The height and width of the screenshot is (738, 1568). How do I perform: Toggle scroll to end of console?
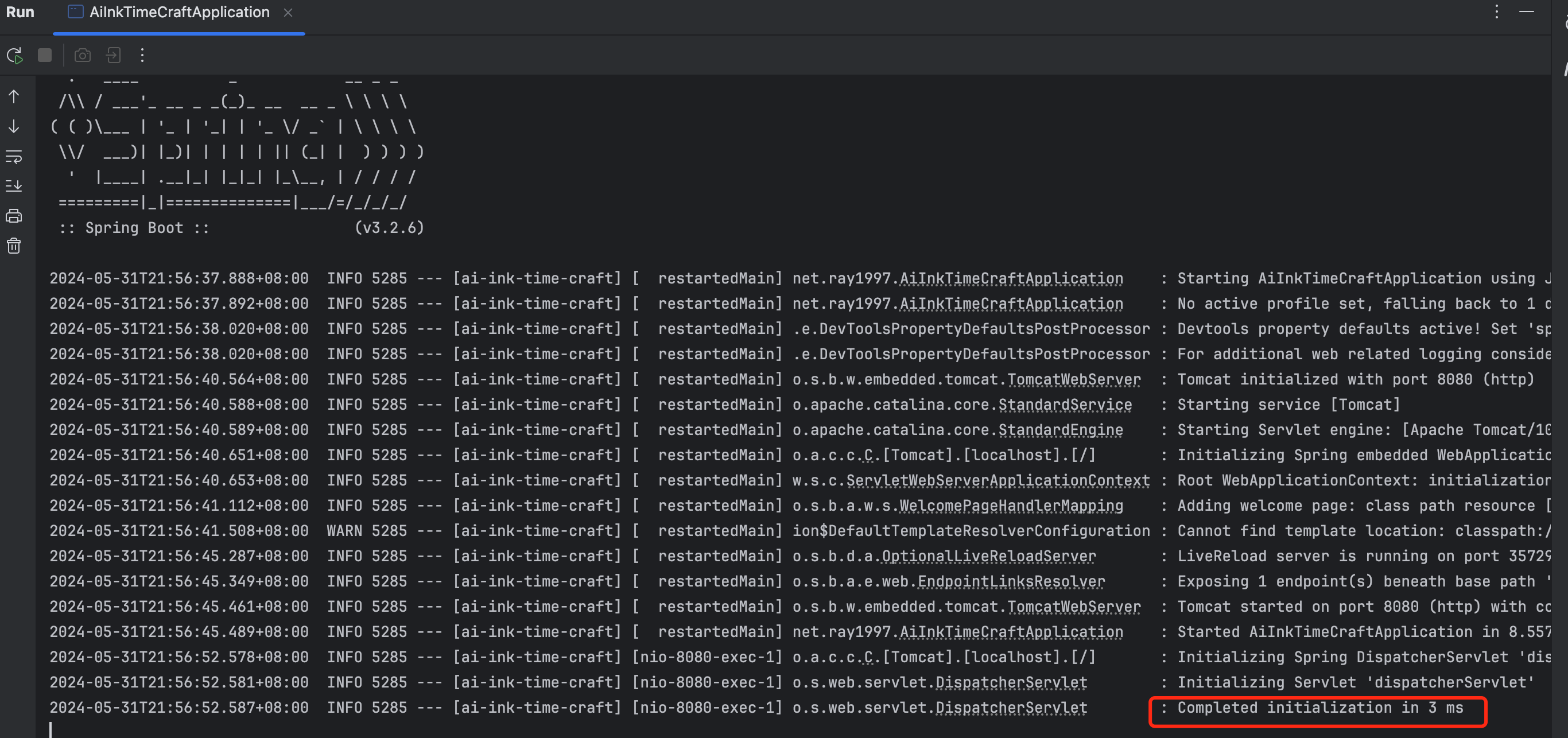(14, 185)
